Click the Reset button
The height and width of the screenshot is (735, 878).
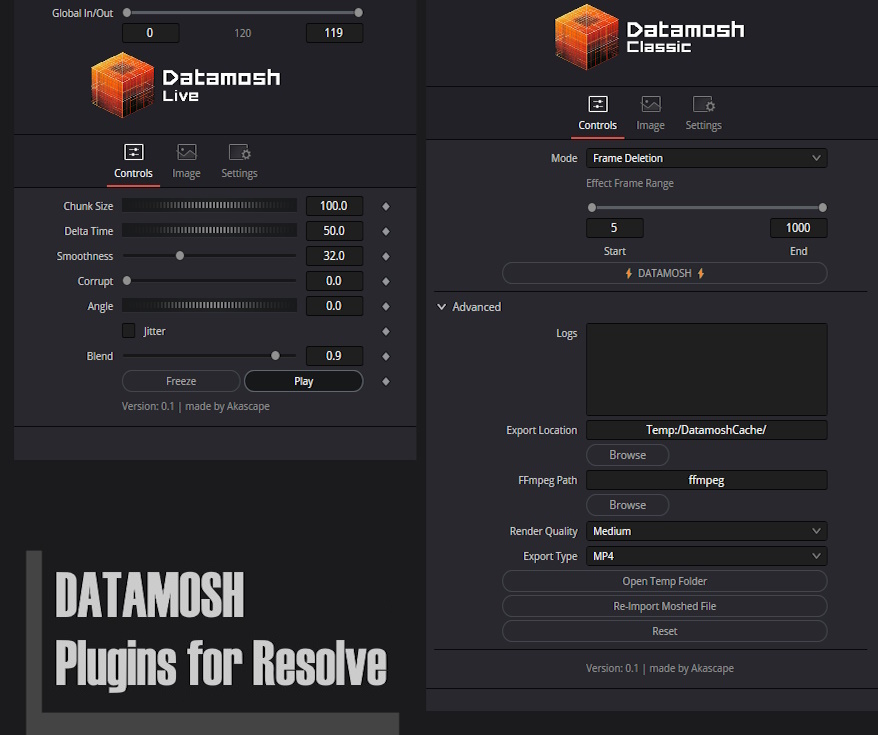coord(665,631)
